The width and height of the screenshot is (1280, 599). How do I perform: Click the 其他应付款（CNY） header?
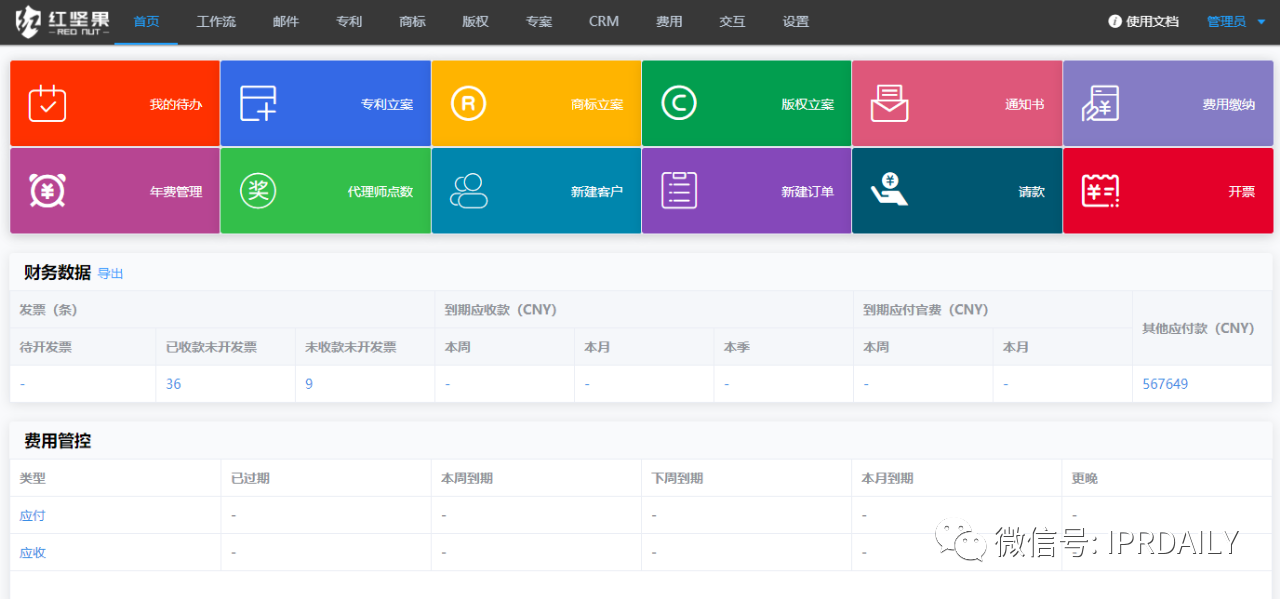(x=1198, y=328)
